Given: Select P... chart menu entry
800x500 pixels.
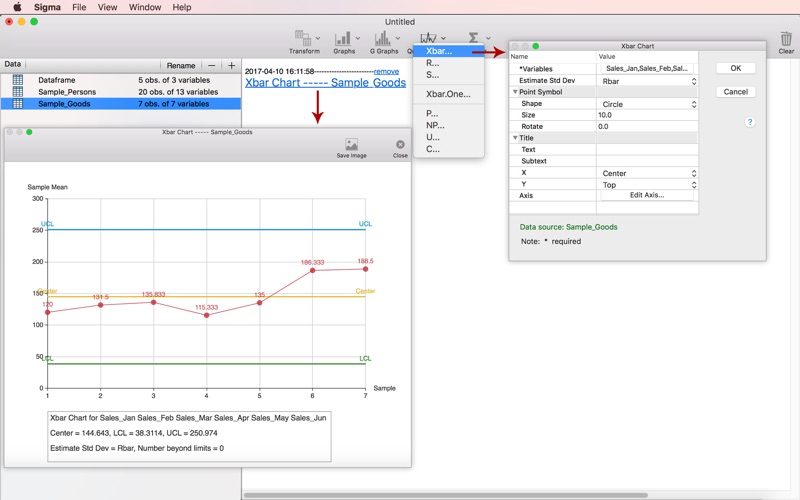Looking at the screenshot, I should pyautogui.click(x=448, y=113).
